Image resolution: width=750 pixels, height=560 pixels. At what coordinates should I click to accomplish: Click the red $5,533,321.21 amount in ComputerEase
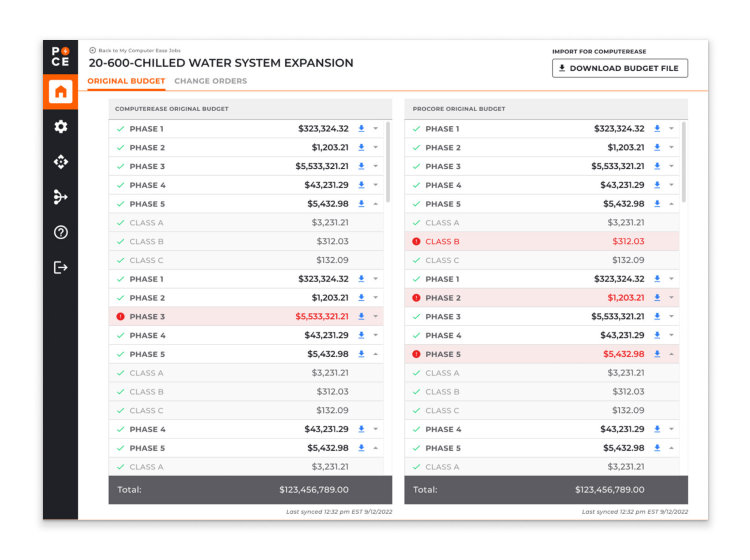tap(322, 317)
